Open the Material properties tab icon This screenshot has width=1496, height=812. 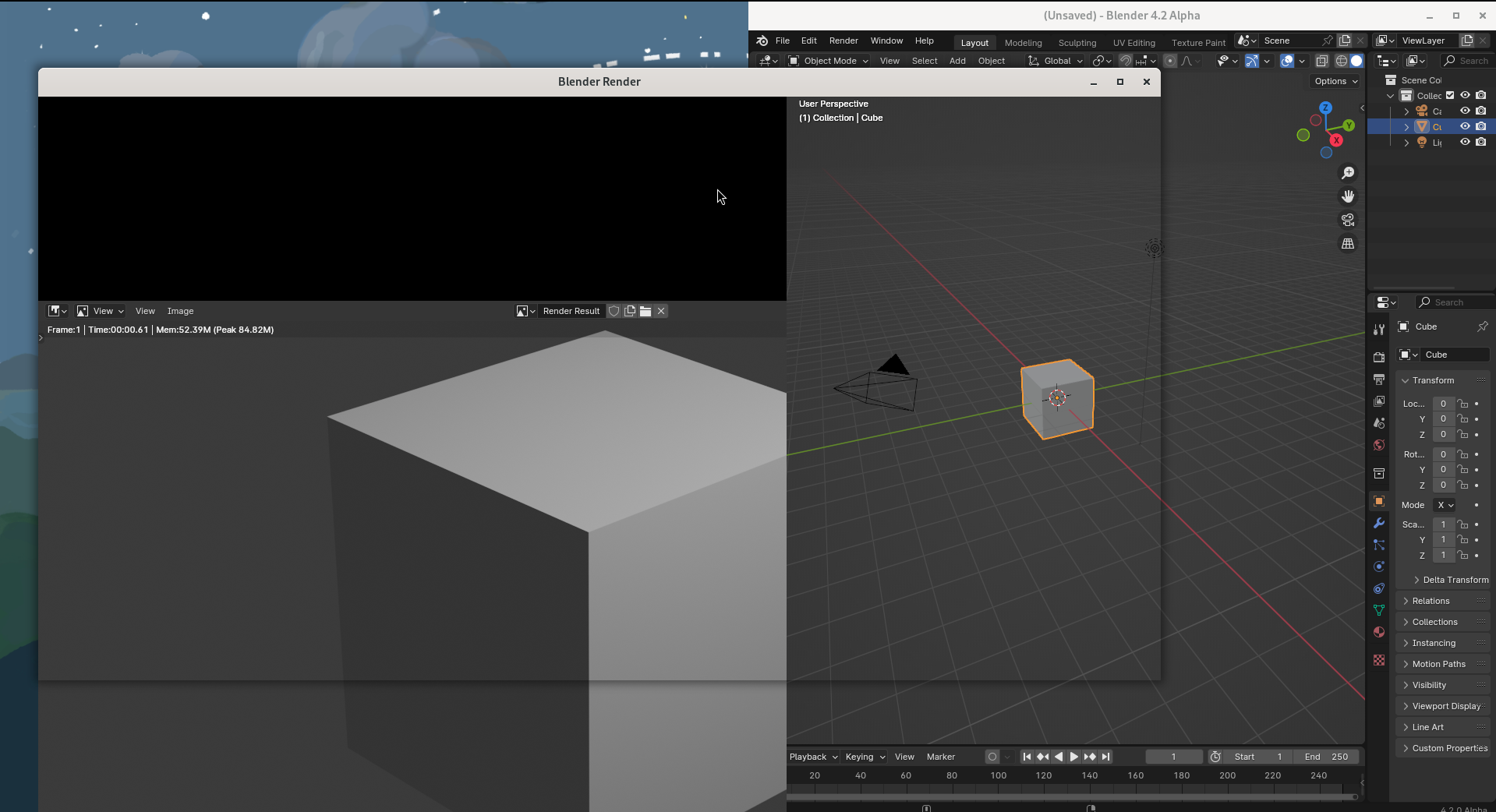coord(1379,632)
